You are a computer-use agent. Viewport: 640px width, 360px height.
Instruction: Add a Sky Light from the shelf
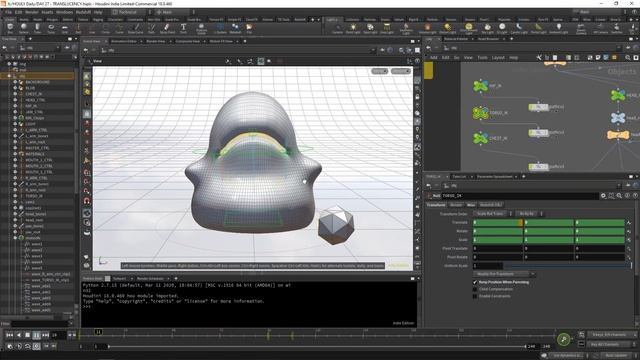(x=487, y=28)
